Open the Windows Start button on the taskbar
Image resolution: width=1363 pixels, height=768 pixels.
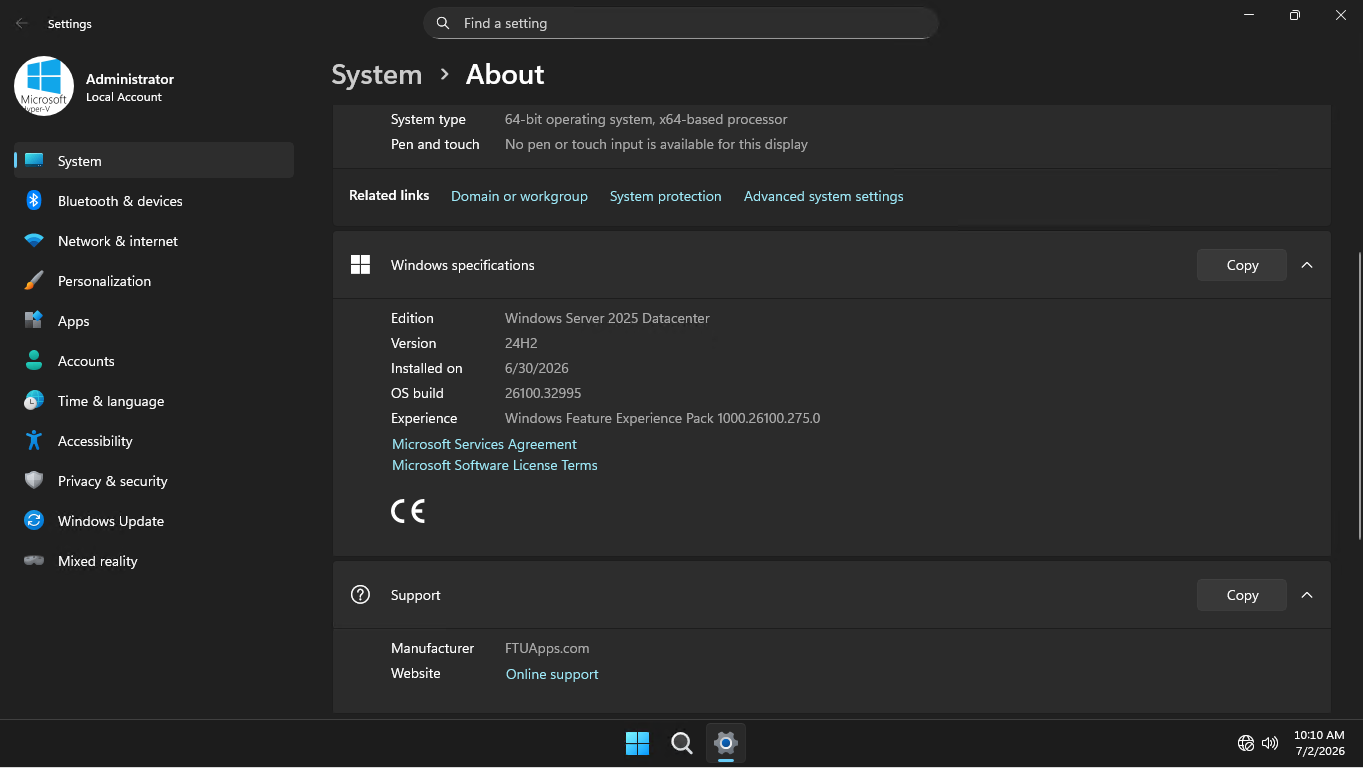point(637,743)
